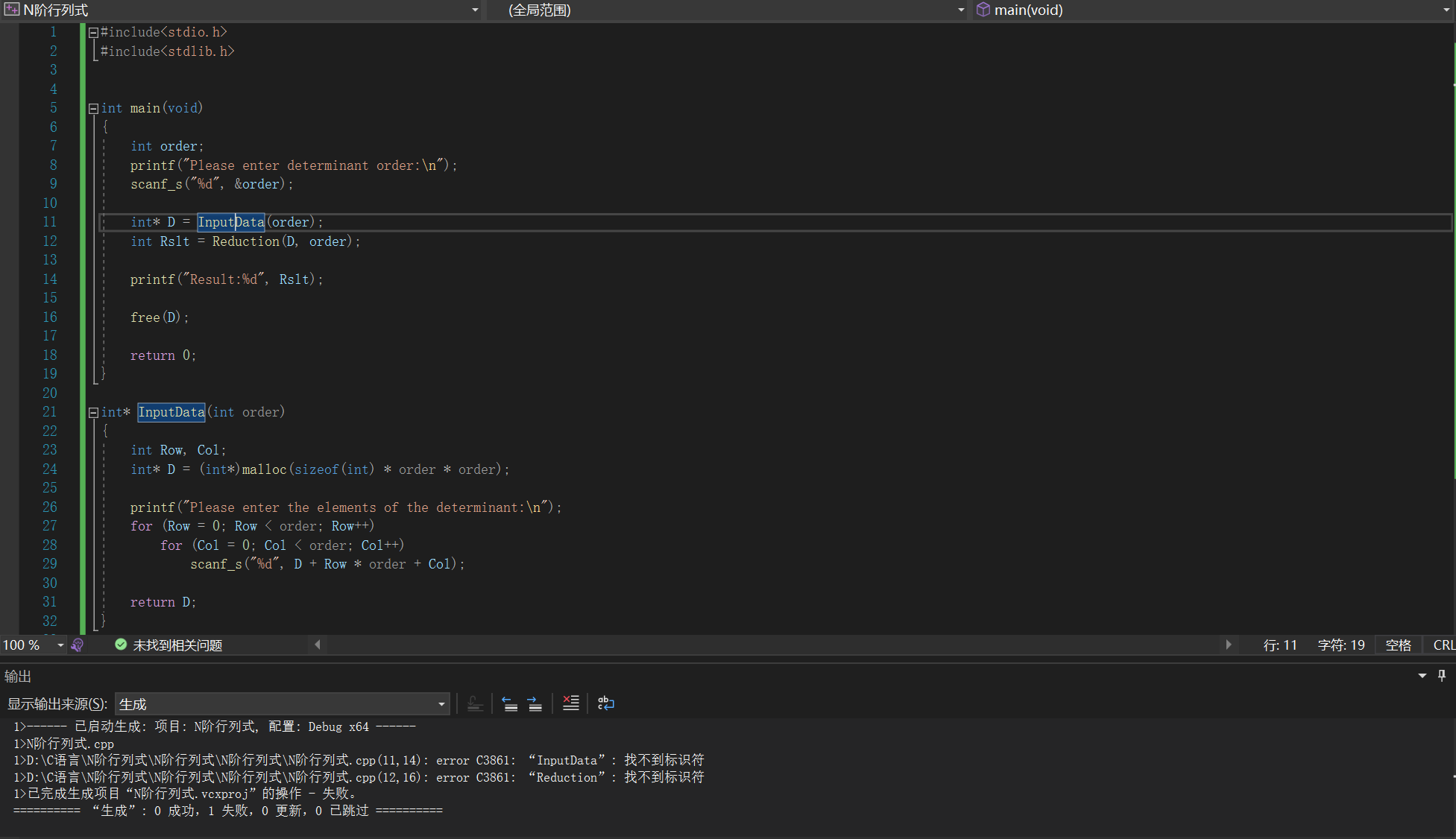The height and width of the screenshot is (839, 1456).
Task: Click the return D statement on line 31
Action: pos(163,602)
